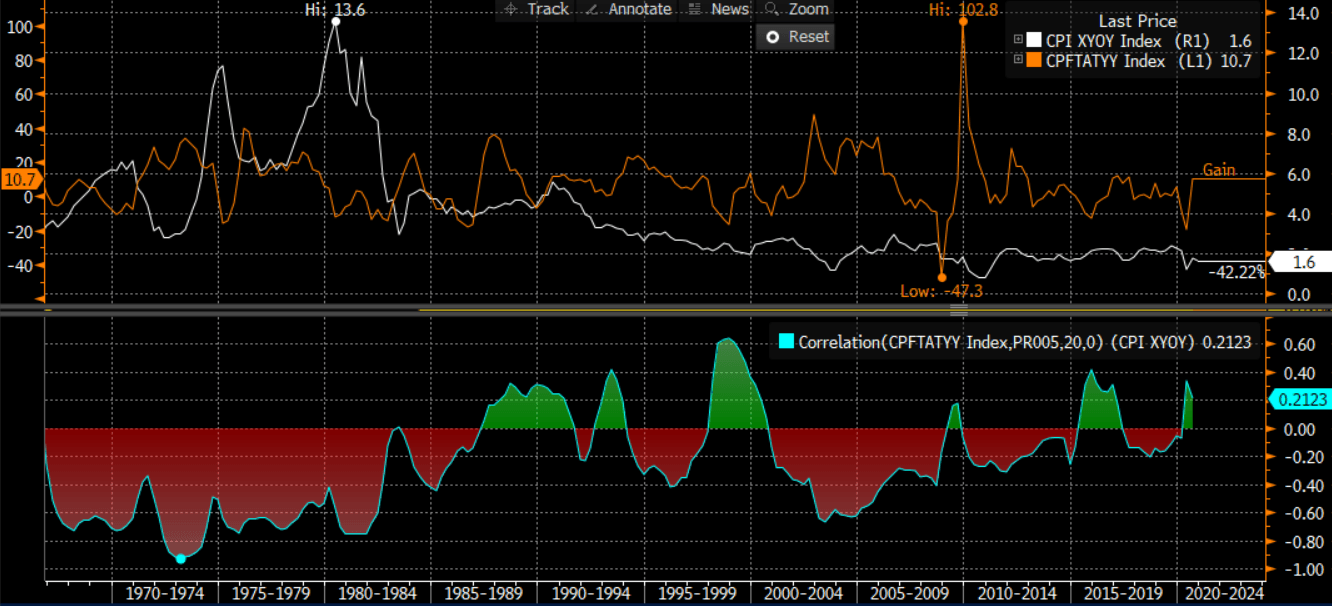Screen dimensions: 1332x606
Task: Click the 2015-2019 axis label
Action: click(1125, 593)
